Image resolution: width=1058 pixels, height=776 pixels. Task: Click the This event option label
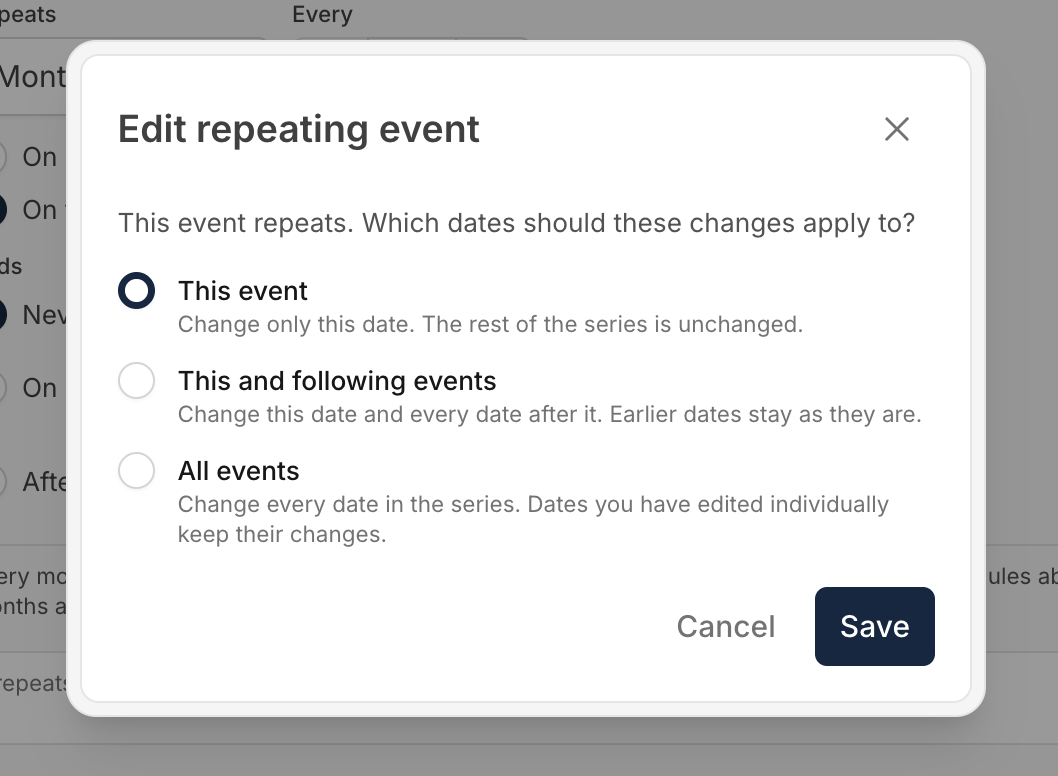point(243,291)
